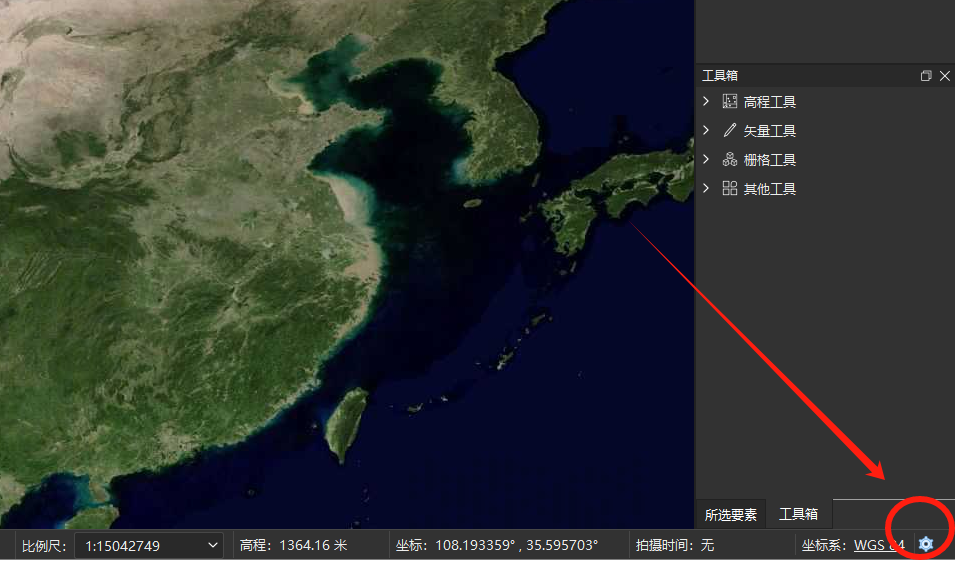Click the WGS 84 coordinate system link
This screenshot has width=955, height=561.
pos(879,545)
